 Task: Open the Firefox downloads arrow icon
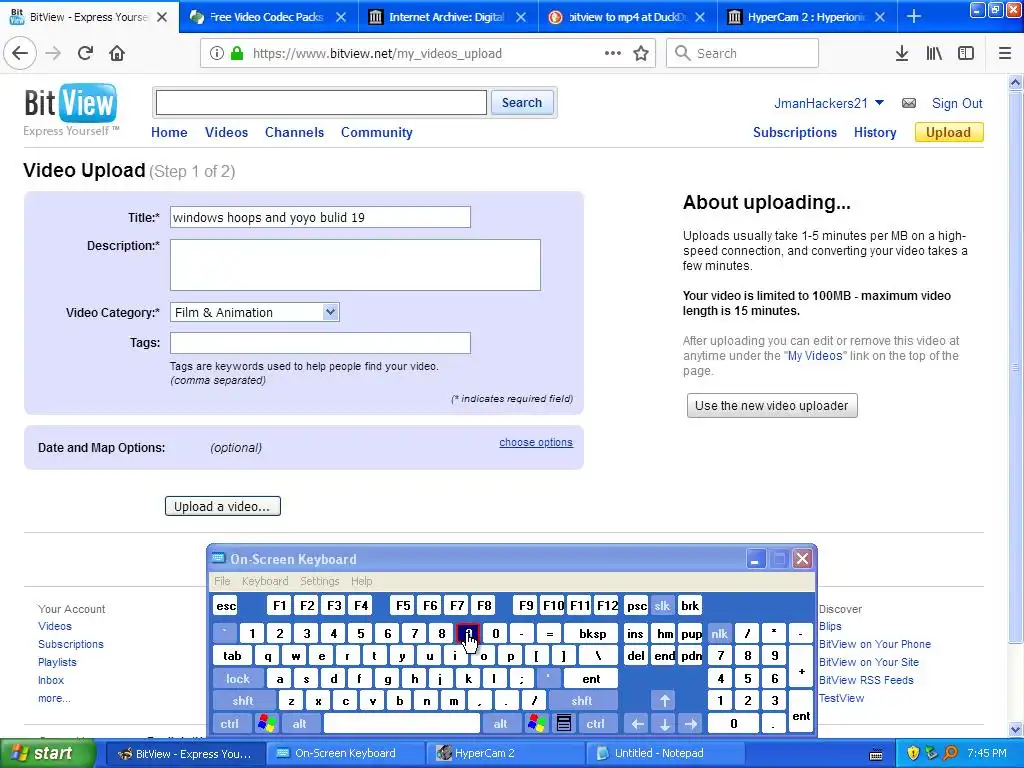click(x=902, y=54)
